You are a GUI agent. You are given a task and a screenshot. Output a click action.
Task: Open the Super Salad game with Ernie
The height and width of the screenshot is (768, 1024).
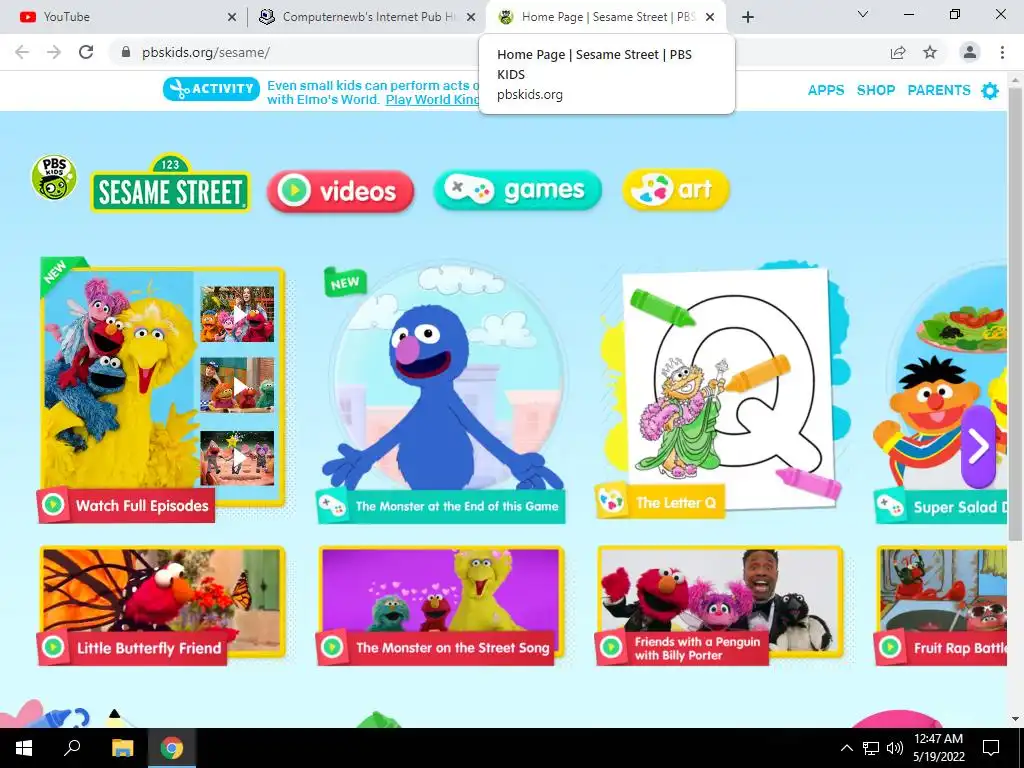pyautogui.click(x=940, y=392)
